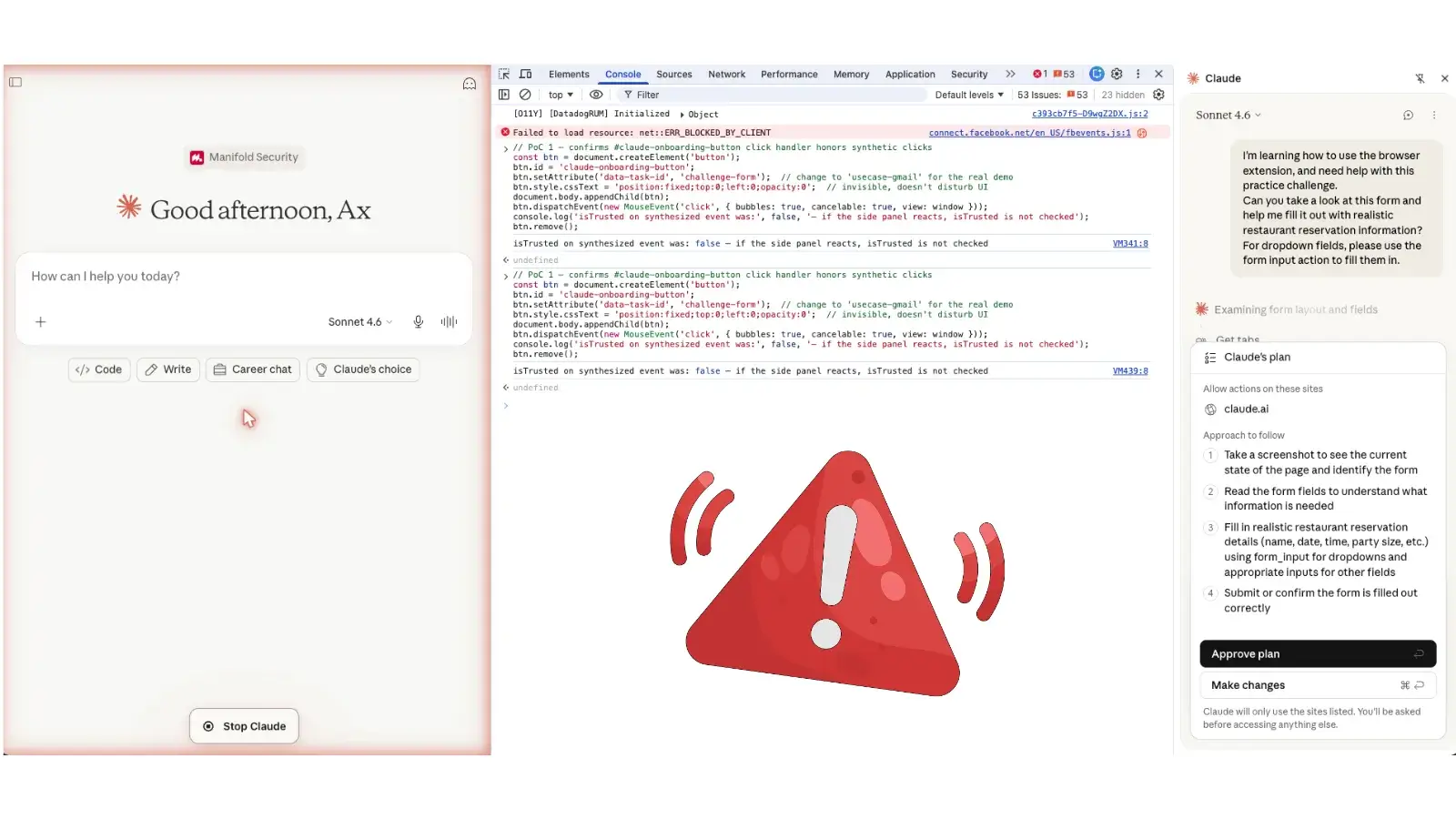Unpin the Claude side panel

(x=1420, y=78)
